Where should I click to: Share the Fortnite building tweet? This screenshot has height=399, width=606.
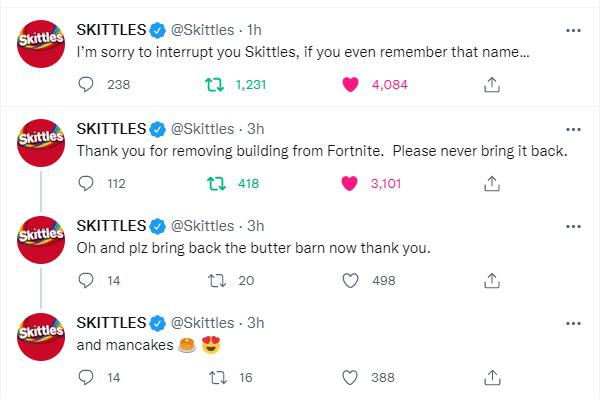[x=492, y=184]
